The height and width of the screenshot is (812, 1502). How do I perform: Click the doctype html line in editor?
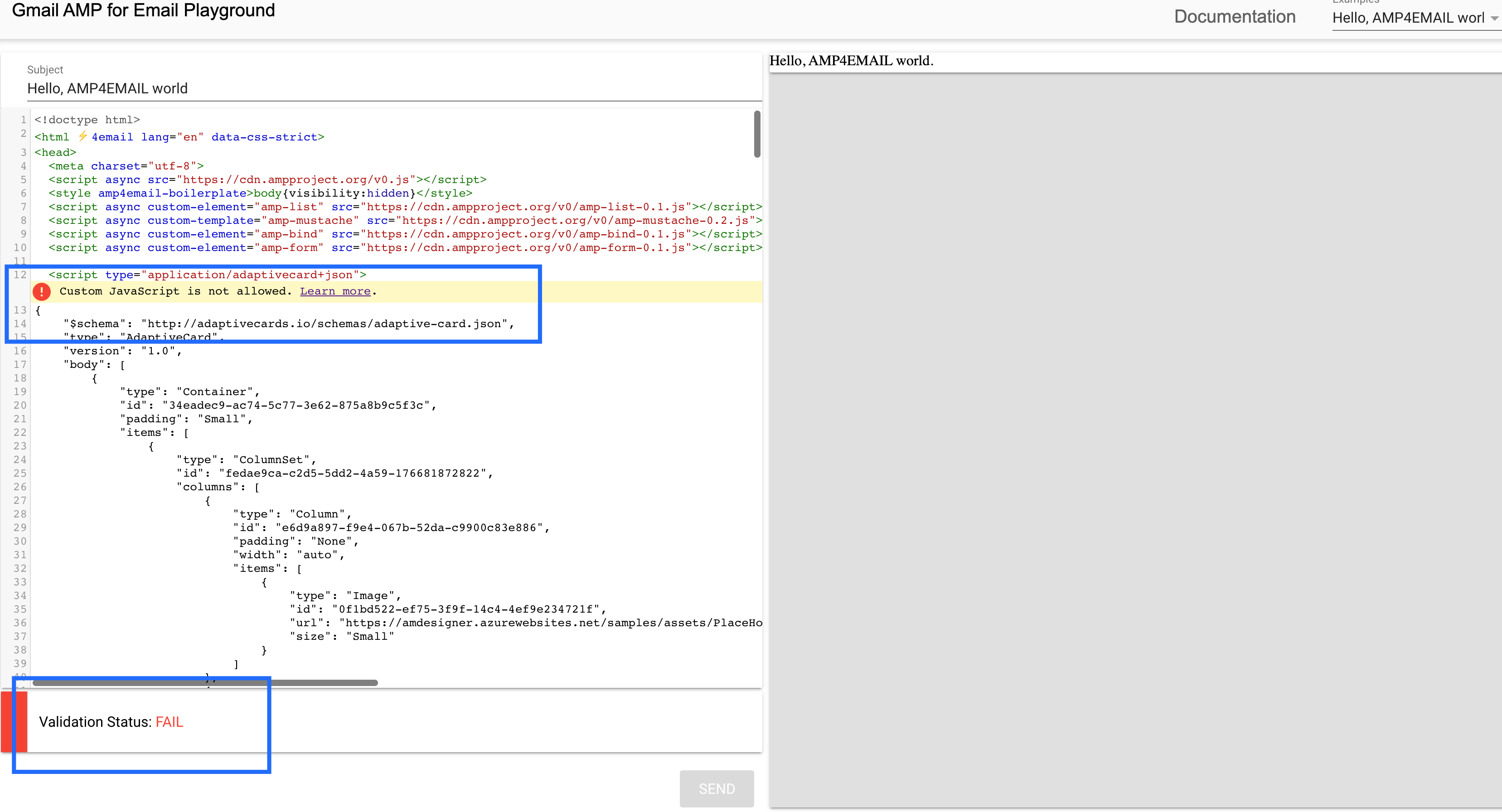(x=87, y=120)
